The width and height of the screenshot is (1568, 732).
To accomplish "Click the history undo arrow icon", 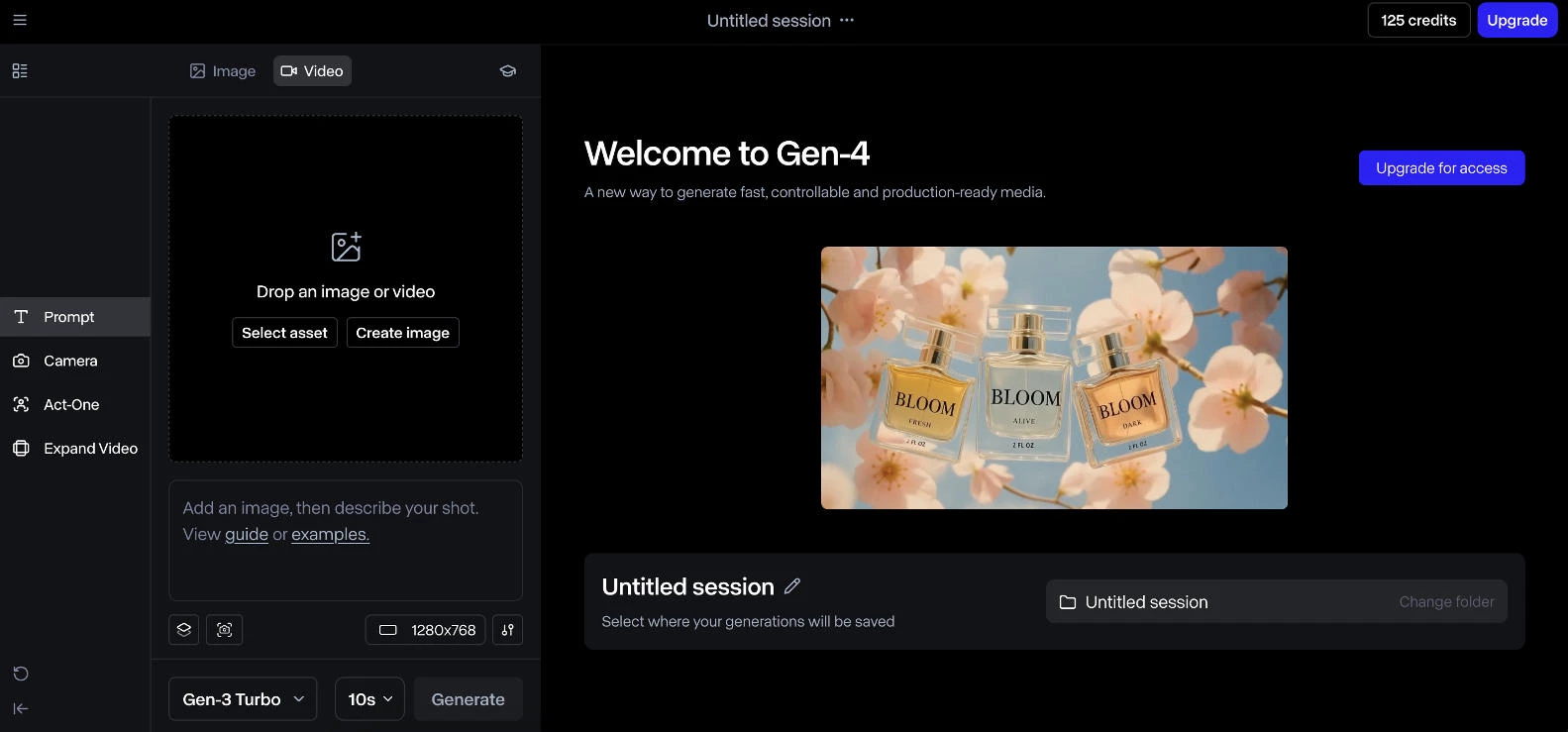I will pyautogui.click(x=21, y=674).
